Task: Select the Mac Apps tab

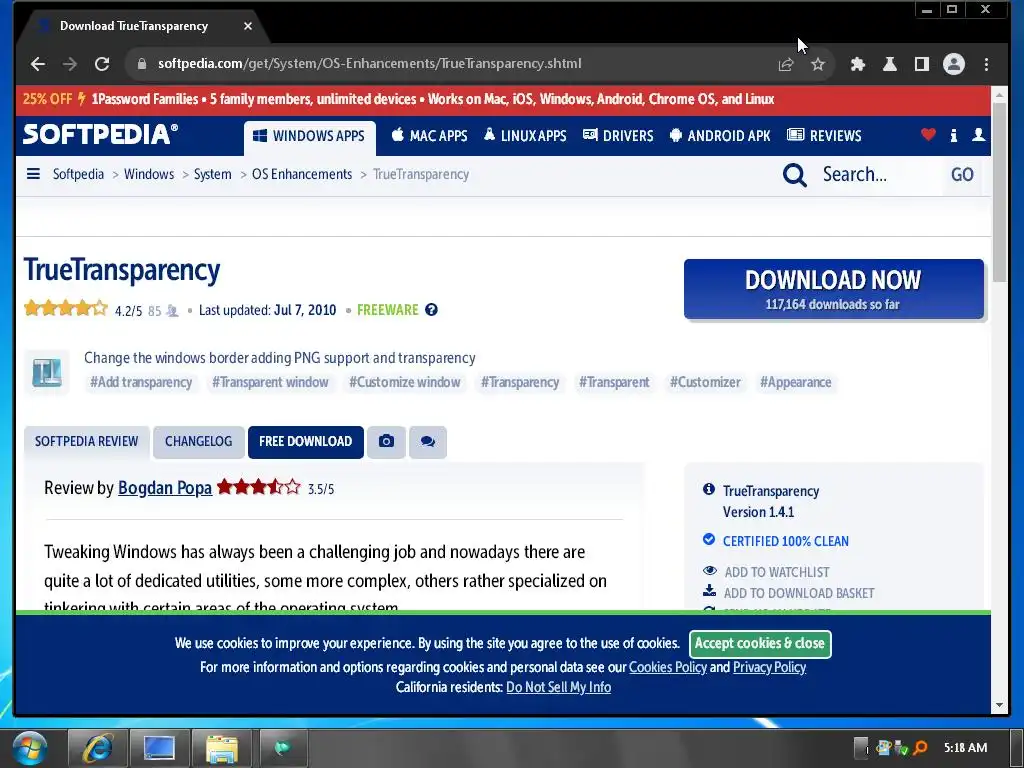Action: pos(429,136)
